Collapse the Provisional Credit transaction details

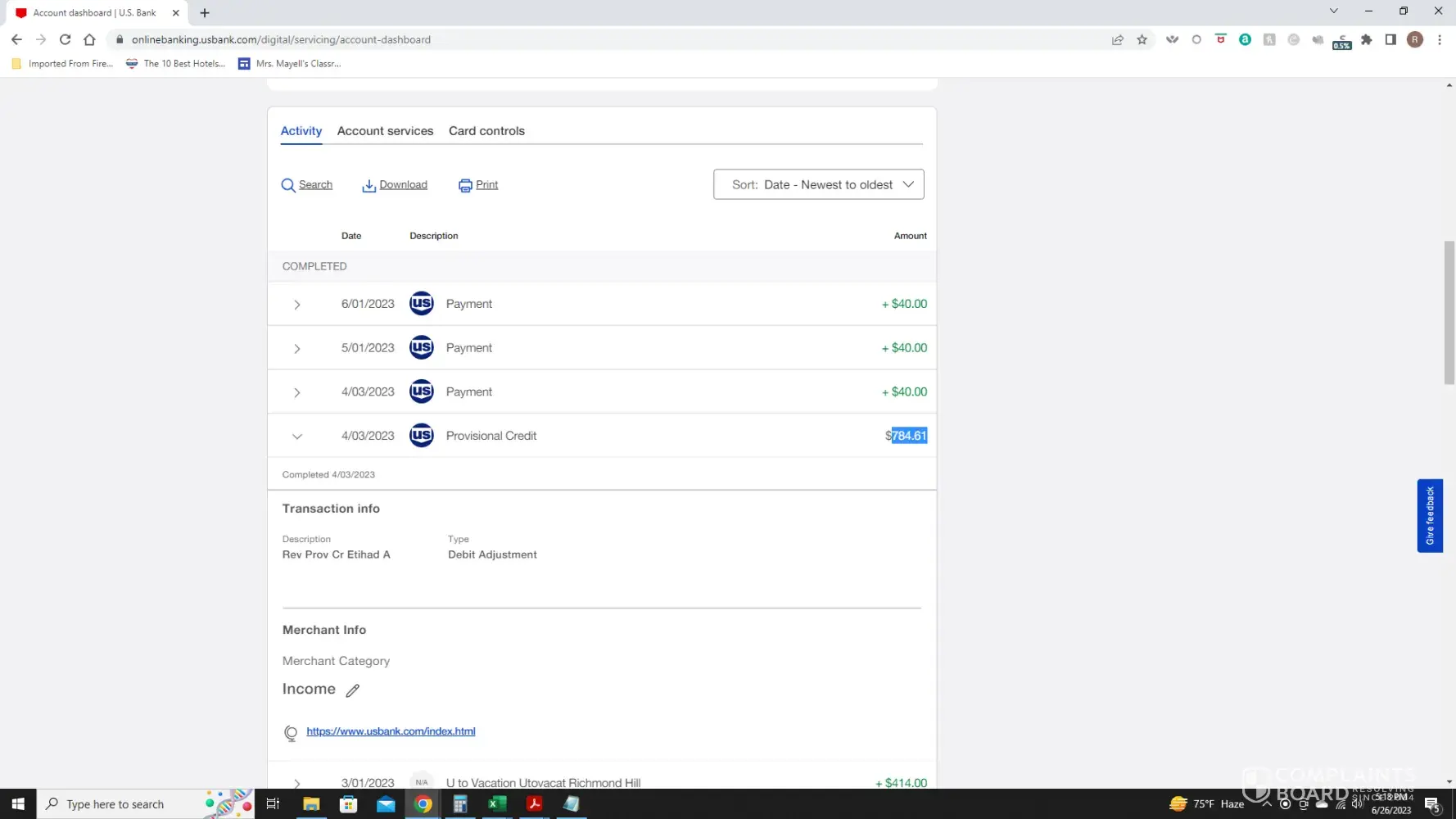(x=297, y=437)
